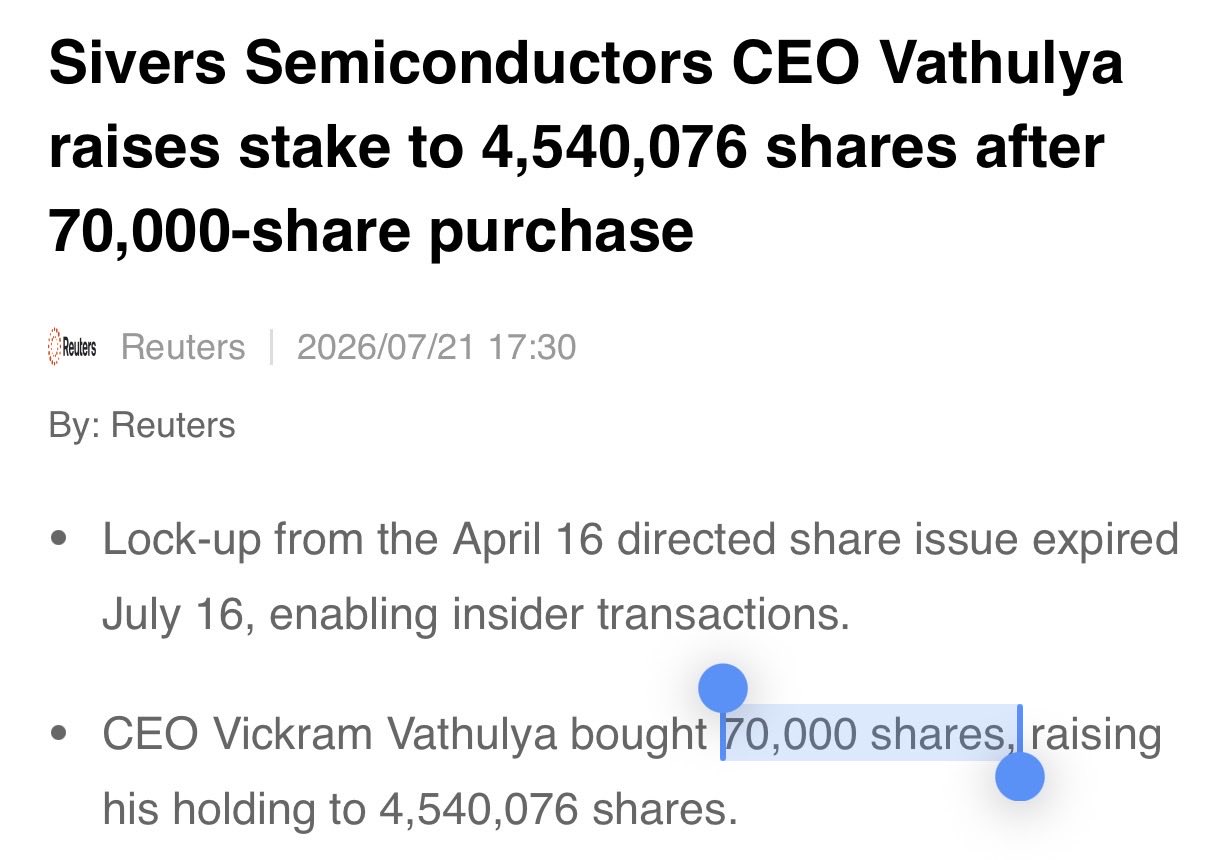Screen dimensions: 1212x860
Task: Select the By: Reuters byline
Action: click(142, 425)
